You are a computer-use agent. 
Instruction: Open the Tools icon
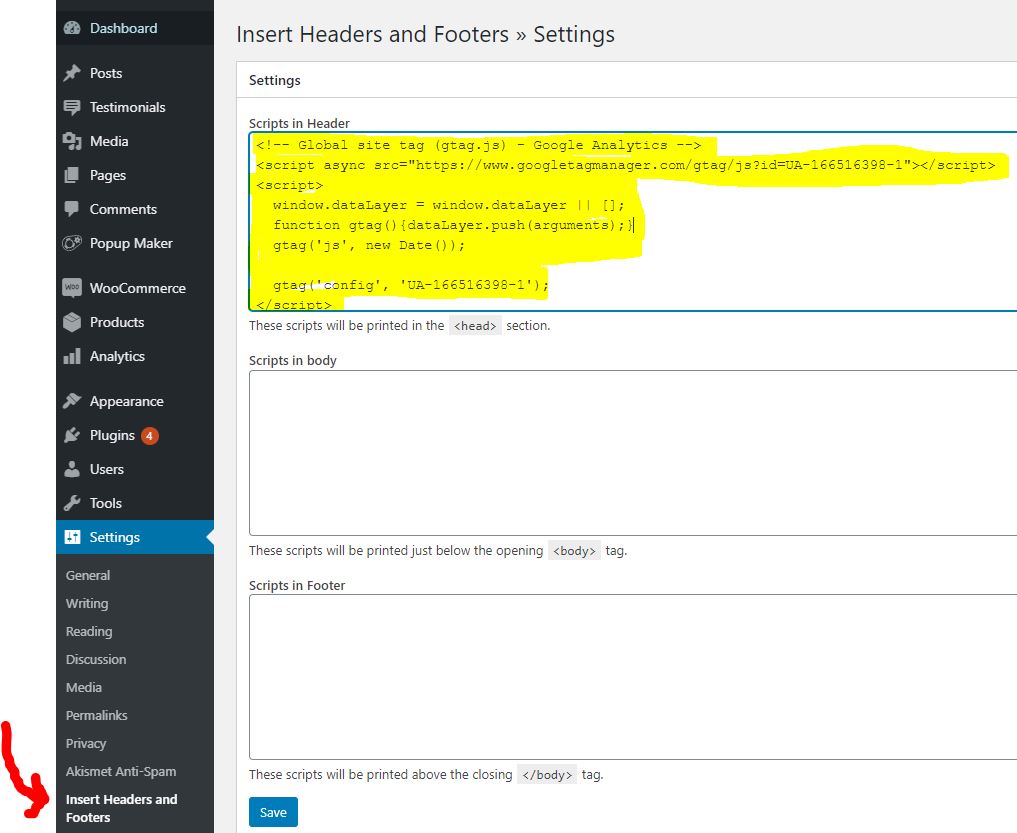tap(74, 503)
